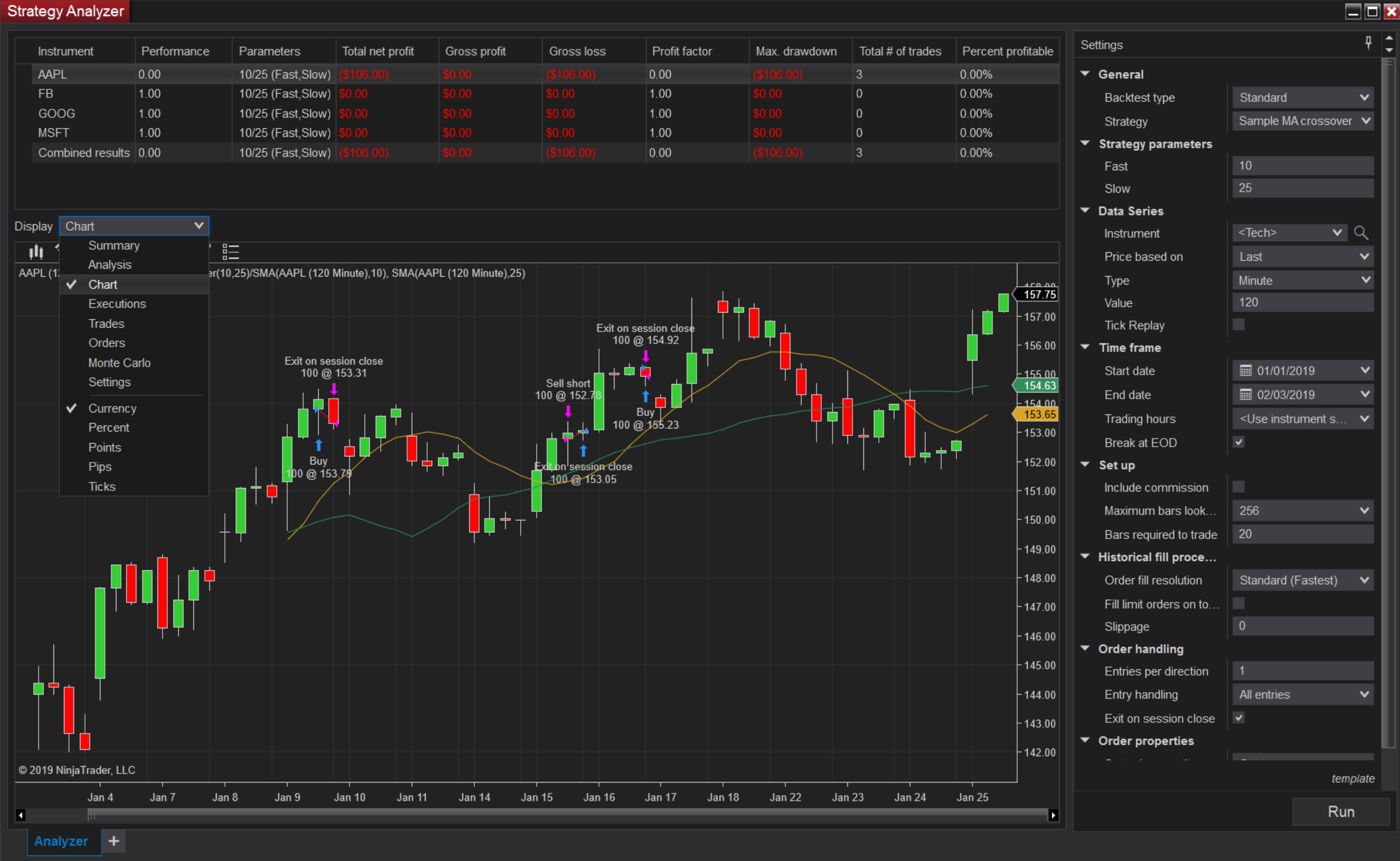Open data series Type dropdown

point(1303,280)
